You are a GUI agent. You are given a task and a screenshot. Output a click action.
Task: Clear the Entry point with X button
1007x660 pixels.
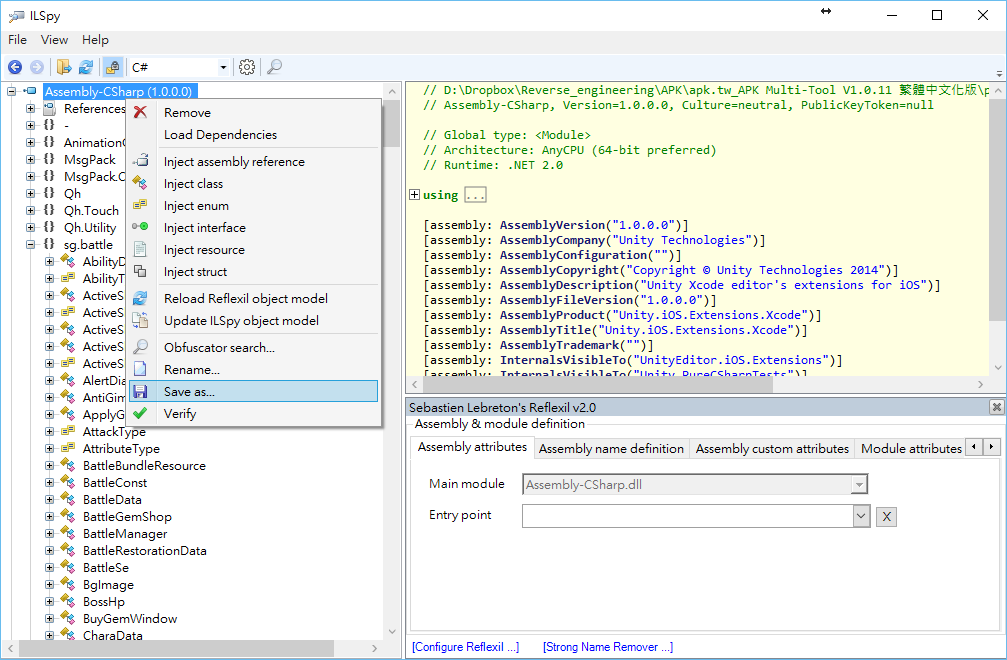886,516
